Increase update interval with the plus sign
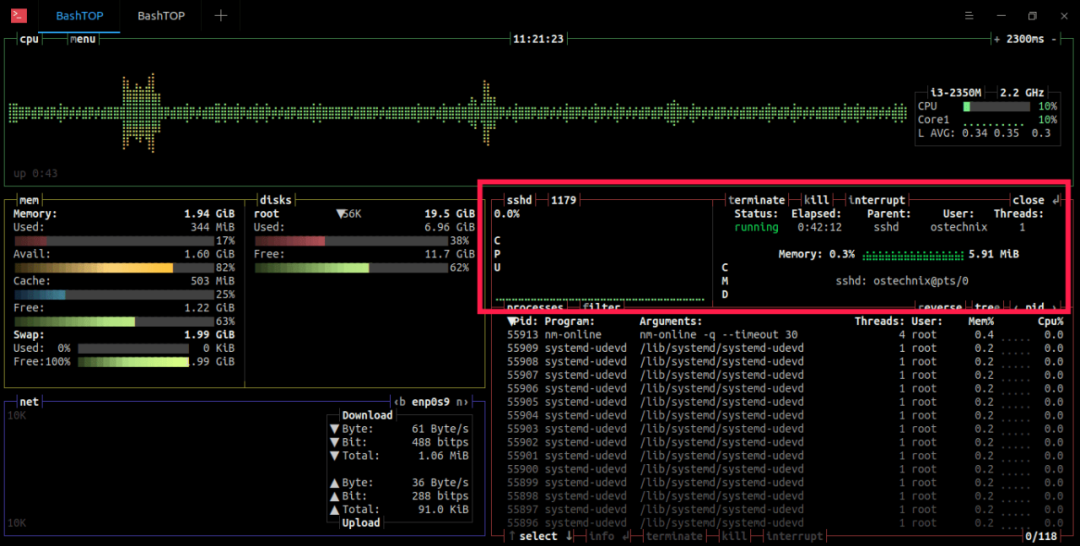 [x=996, y=39]
